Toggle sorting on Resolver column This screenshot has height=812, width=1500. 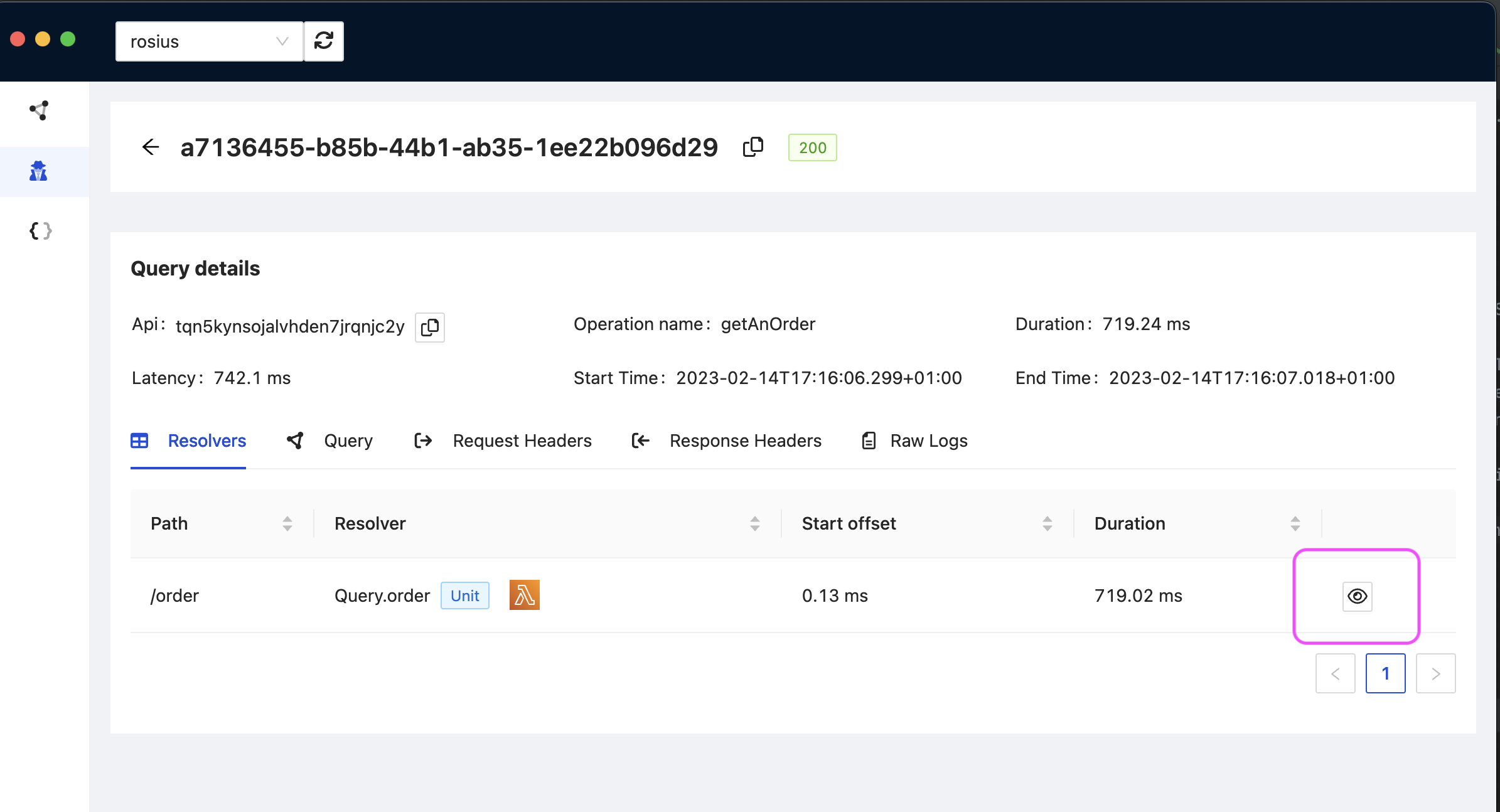(754, 523)
